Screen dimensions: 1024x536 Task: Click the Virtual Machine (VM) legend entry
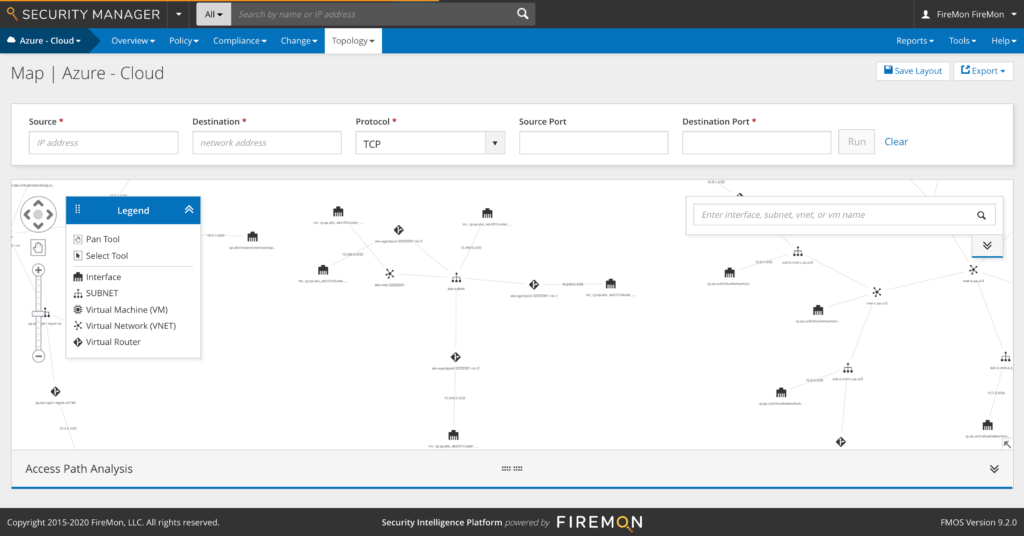(x=120, y=309)
